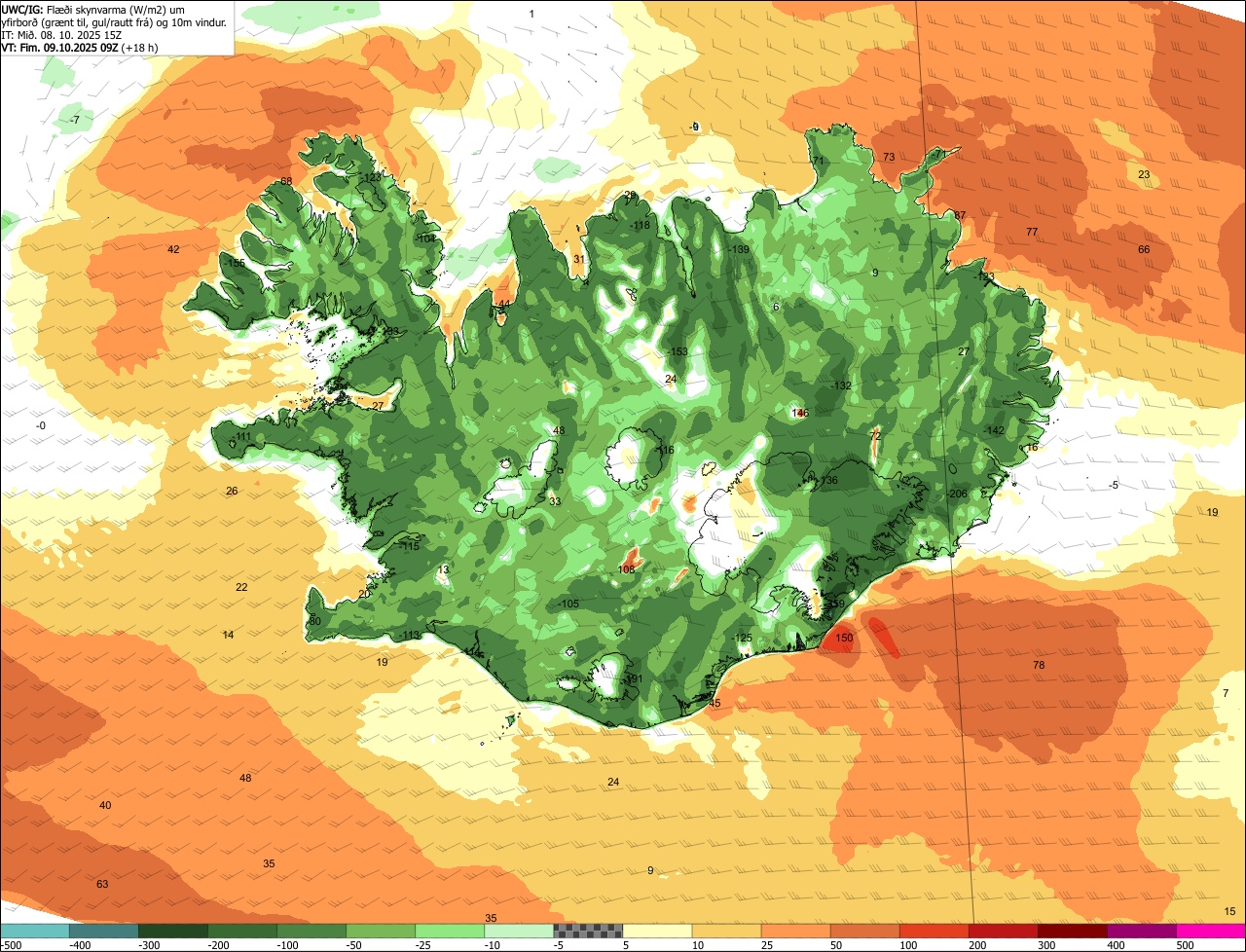Click the '66' value over the sea
1246x952 pixels.
tap(1144, 249)
